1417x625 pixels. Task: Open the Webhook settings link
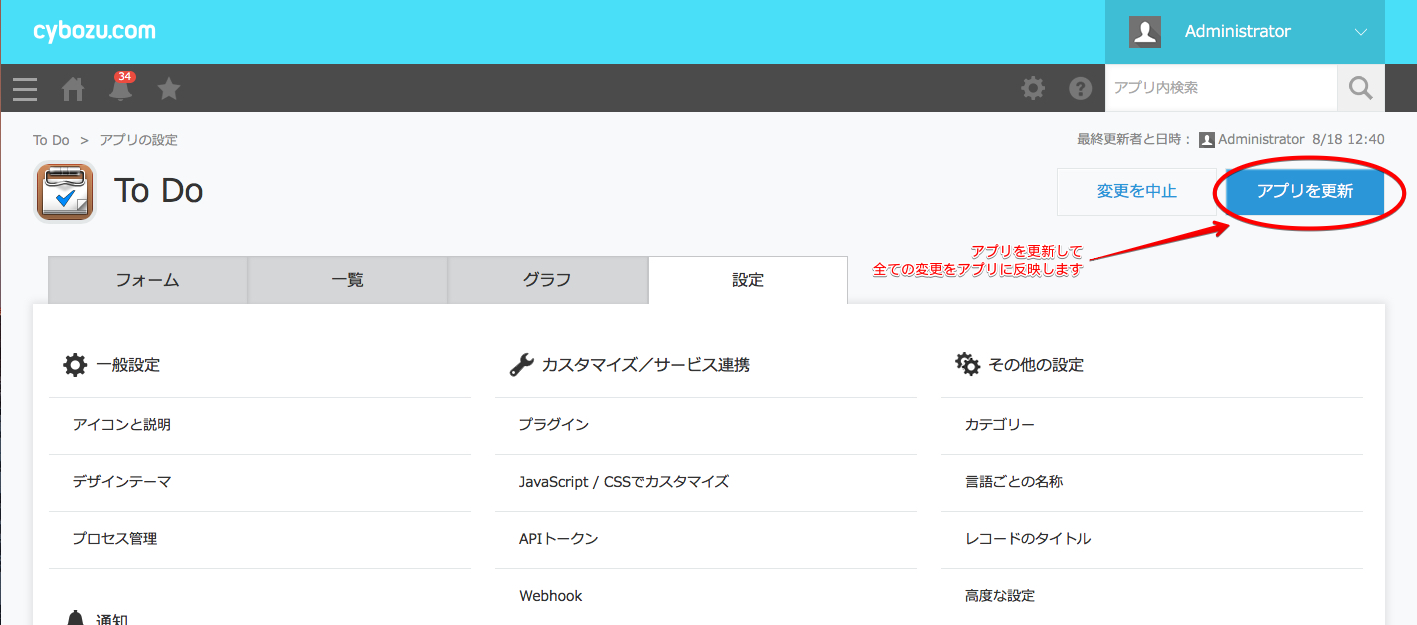[550, 595]
